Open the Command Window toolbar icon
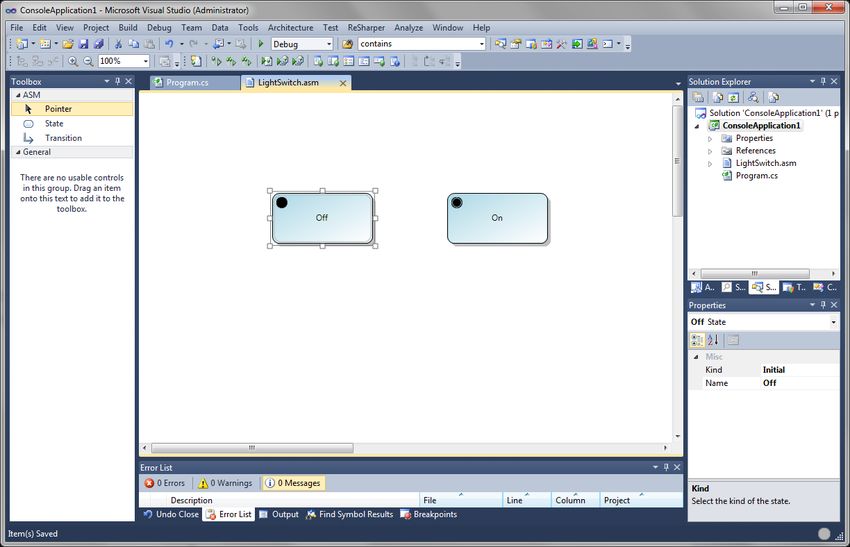Image resolution: width=850 pixels, height=547 pixels. pos(608,44)
